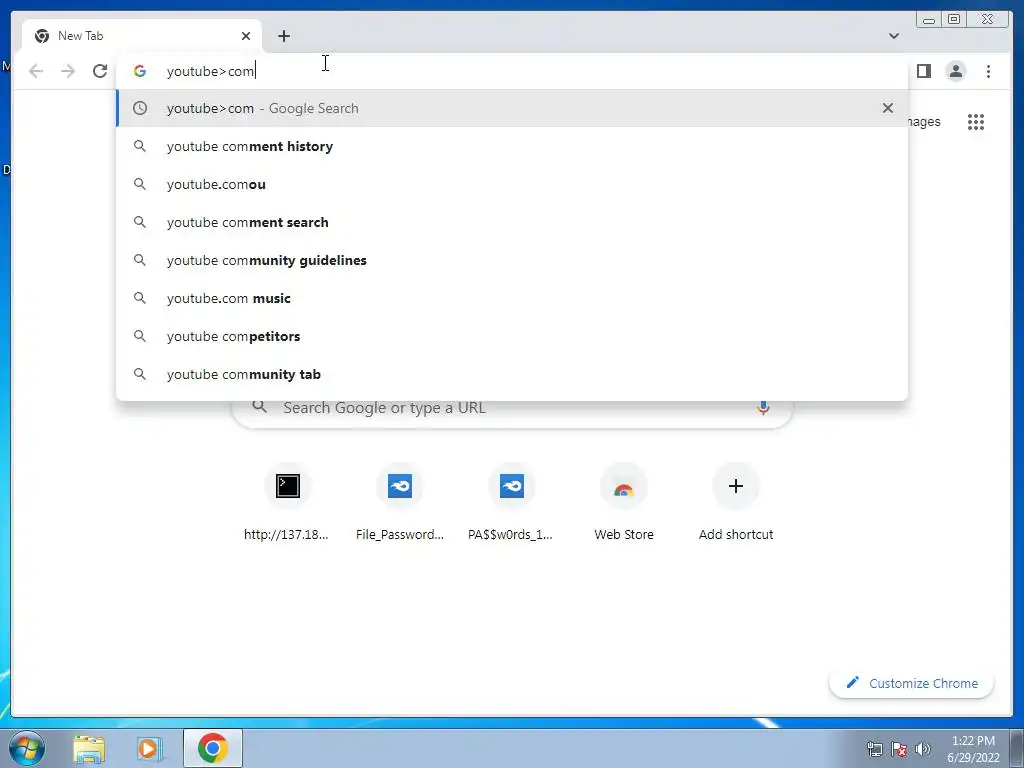Choose 'youtube.comou' suggestion
This screenshot has height=768, width=1024.
point(512,184)
